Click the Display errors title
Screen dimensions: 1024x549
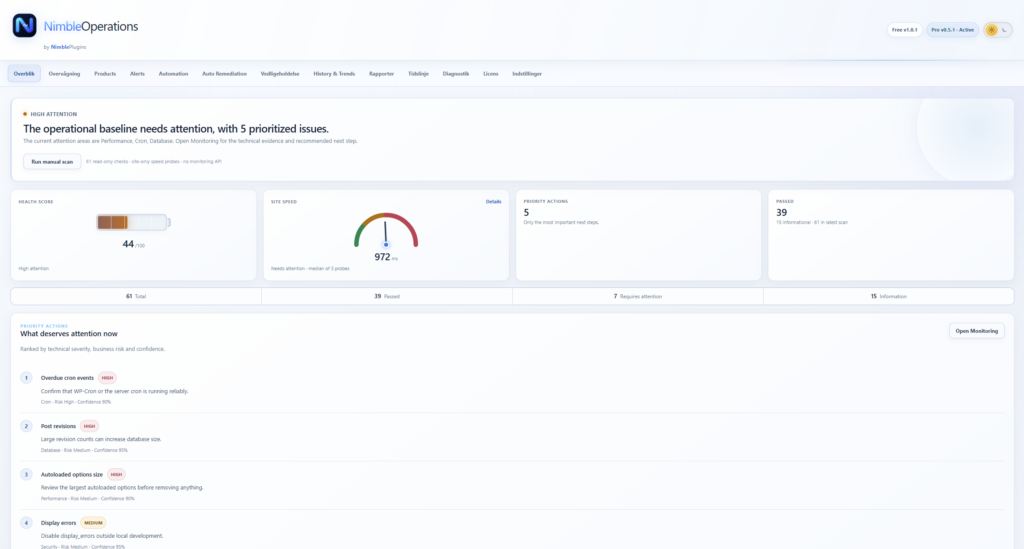[58, 523]
